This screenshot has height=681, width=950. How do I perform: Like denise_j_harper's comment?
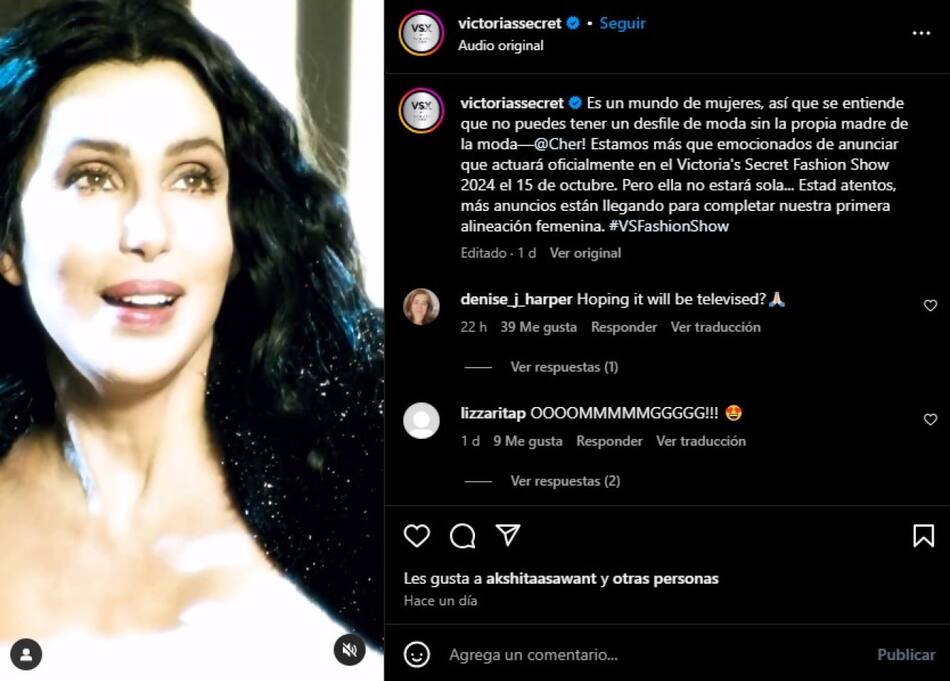pos(930,305)
